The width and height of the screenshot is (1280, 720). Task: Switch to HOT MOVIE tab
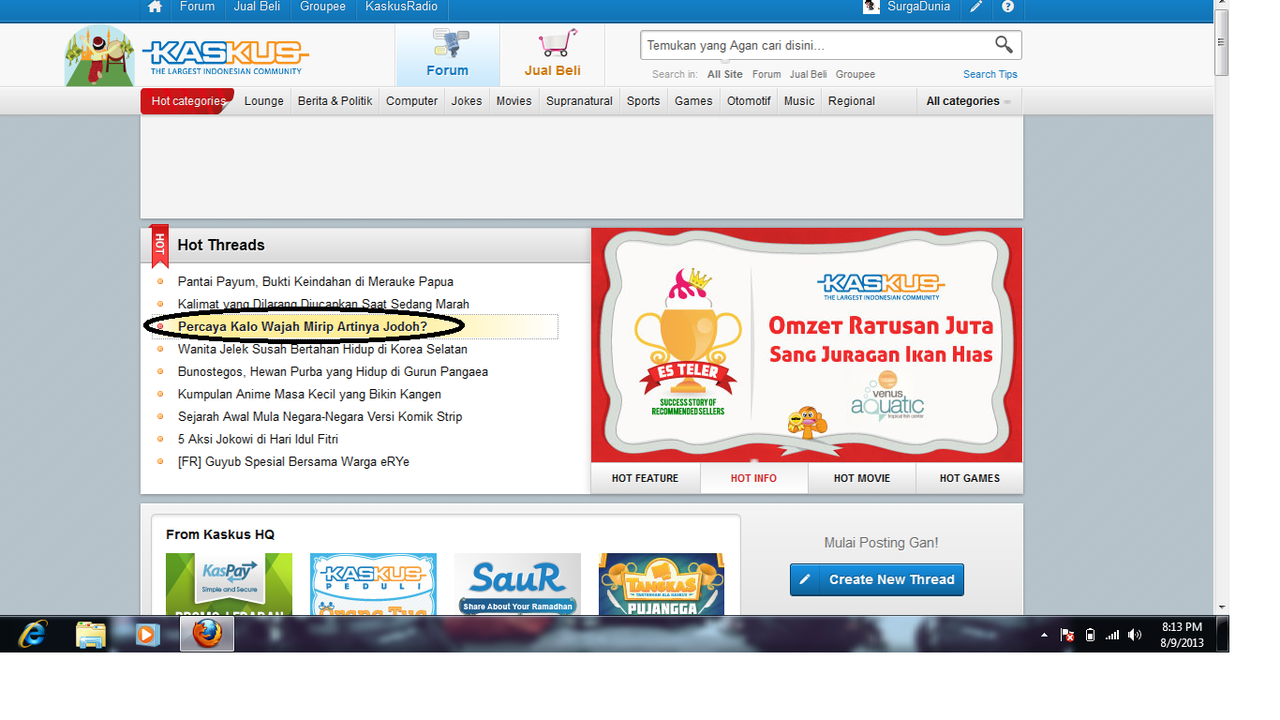(862, 478)
